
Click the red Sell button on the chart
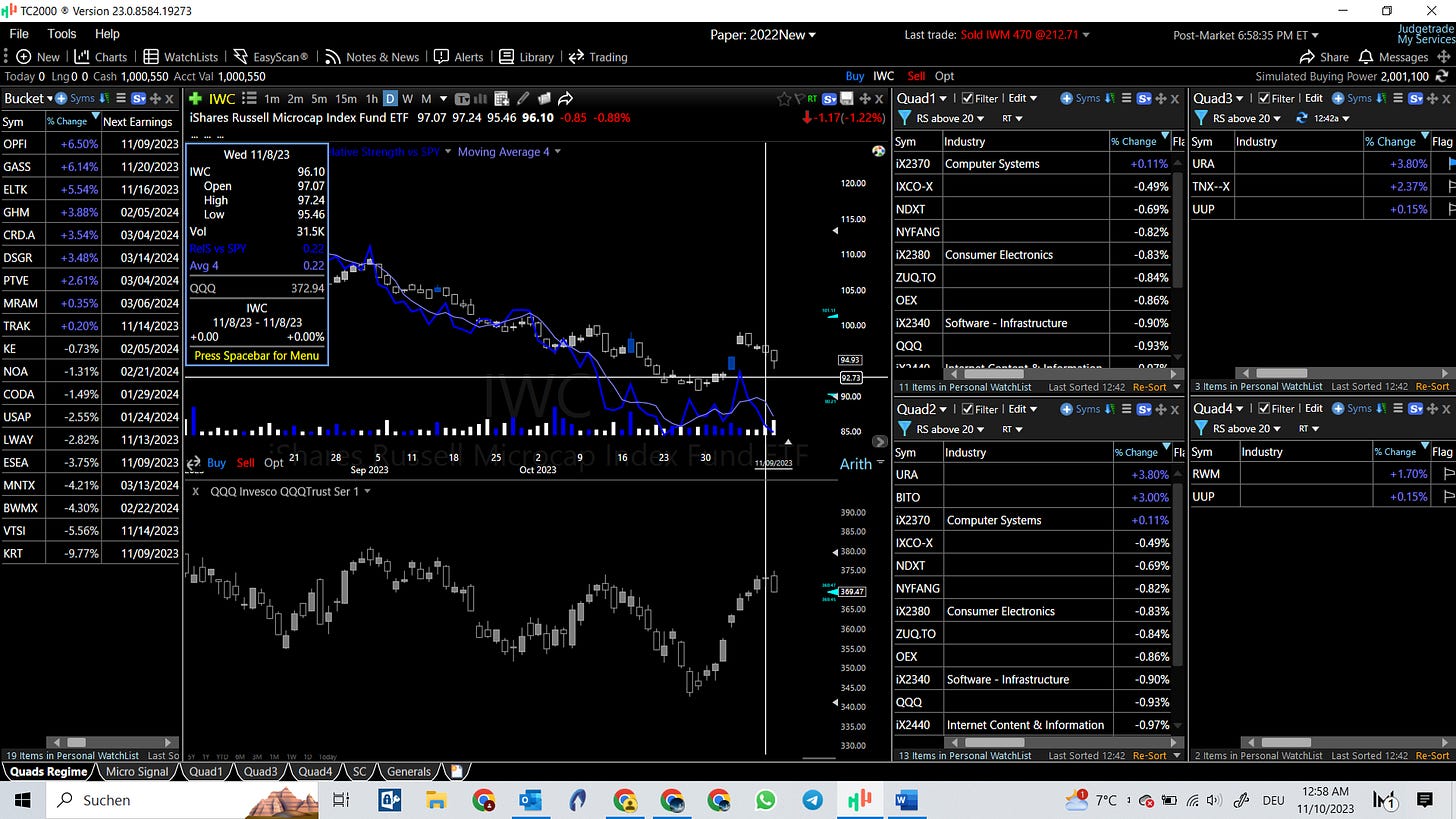click(x=245, y=462)
